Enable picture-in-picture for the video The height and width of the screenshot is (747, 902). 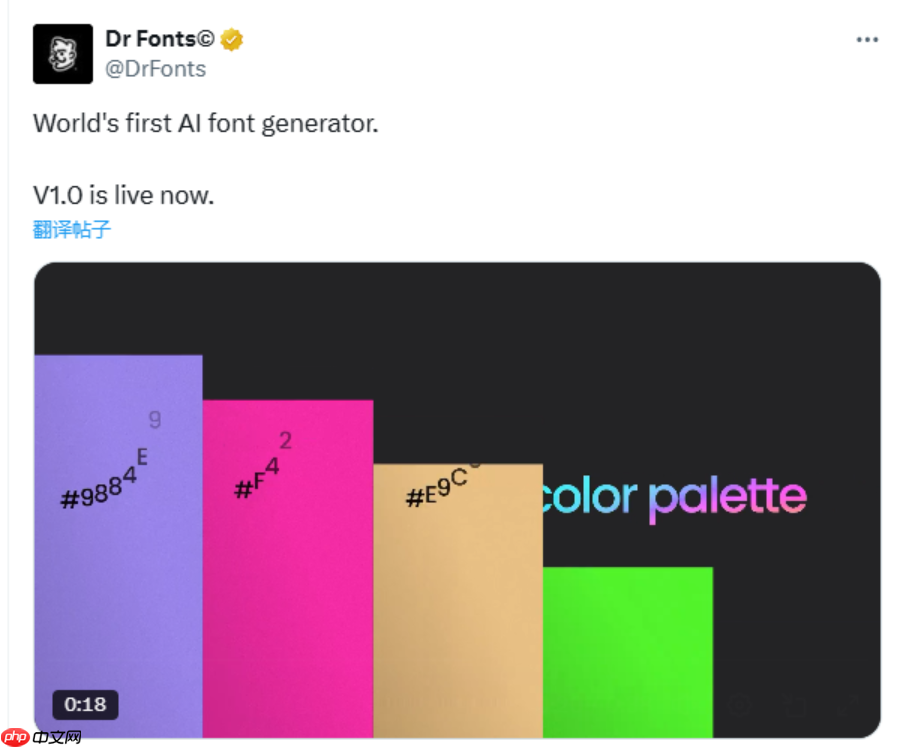pos(793,705)
